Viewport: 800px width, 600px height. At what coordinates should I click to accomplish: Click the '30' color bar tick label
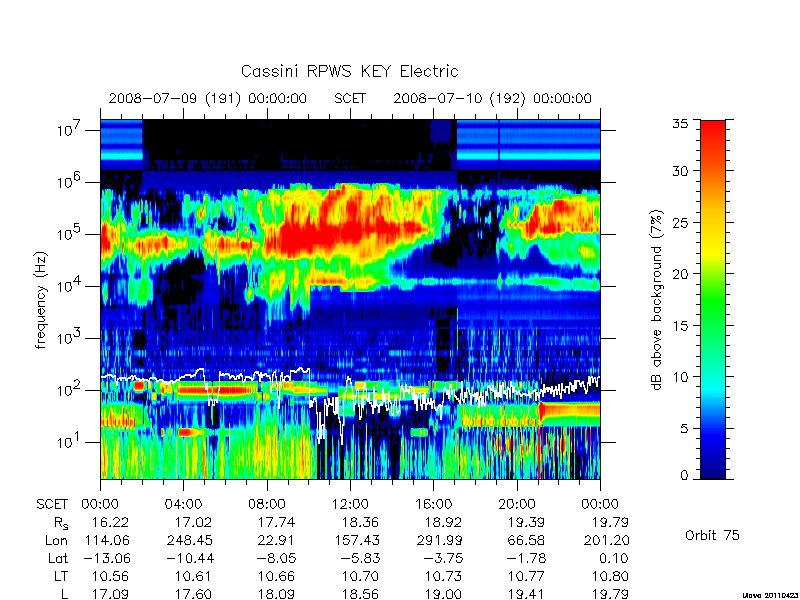pos(680,171)
